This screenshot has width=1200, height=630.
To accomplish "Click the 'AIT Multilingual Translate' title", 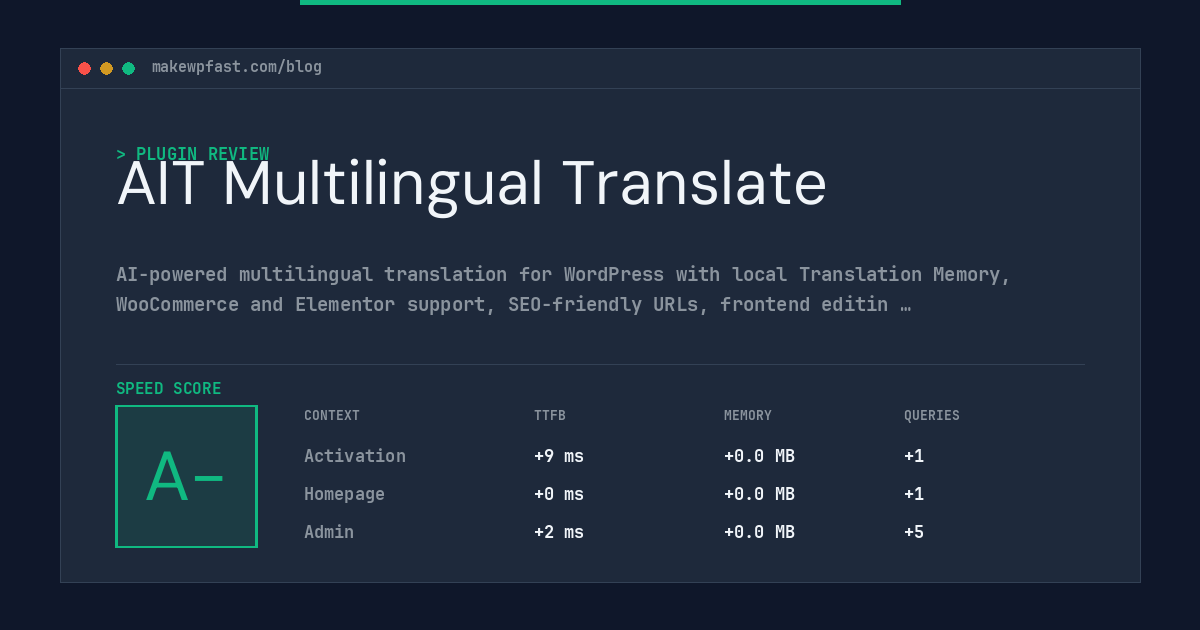I will [x=472, y=184].
